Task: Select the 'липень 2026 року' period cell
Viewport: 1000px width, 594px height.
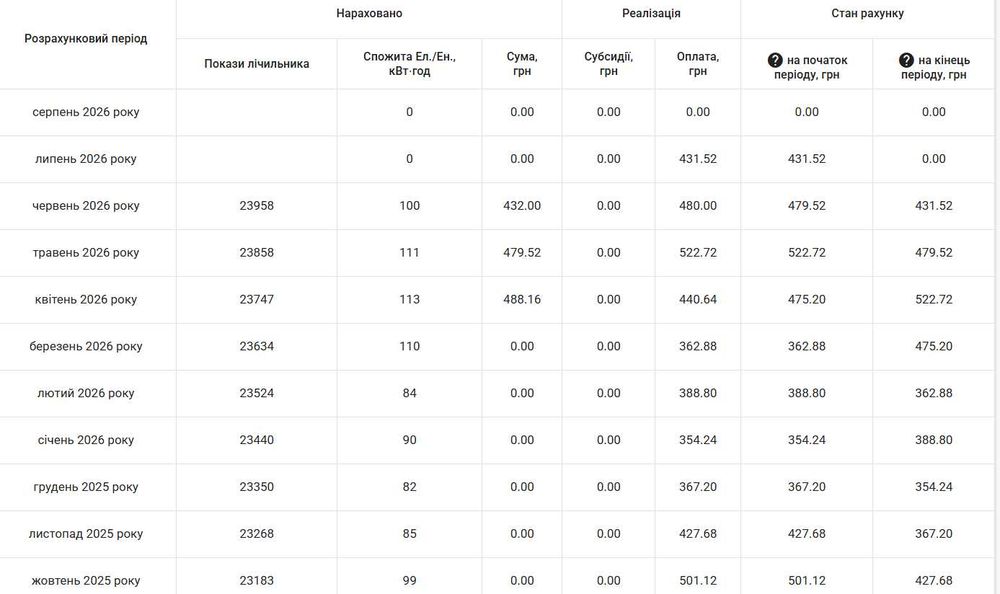Action: (86, 159)
